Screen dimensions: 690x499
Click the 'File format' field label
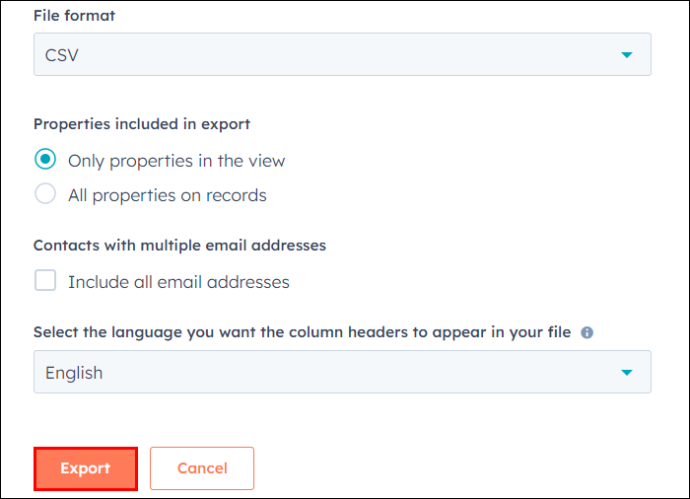click(74, 16)
